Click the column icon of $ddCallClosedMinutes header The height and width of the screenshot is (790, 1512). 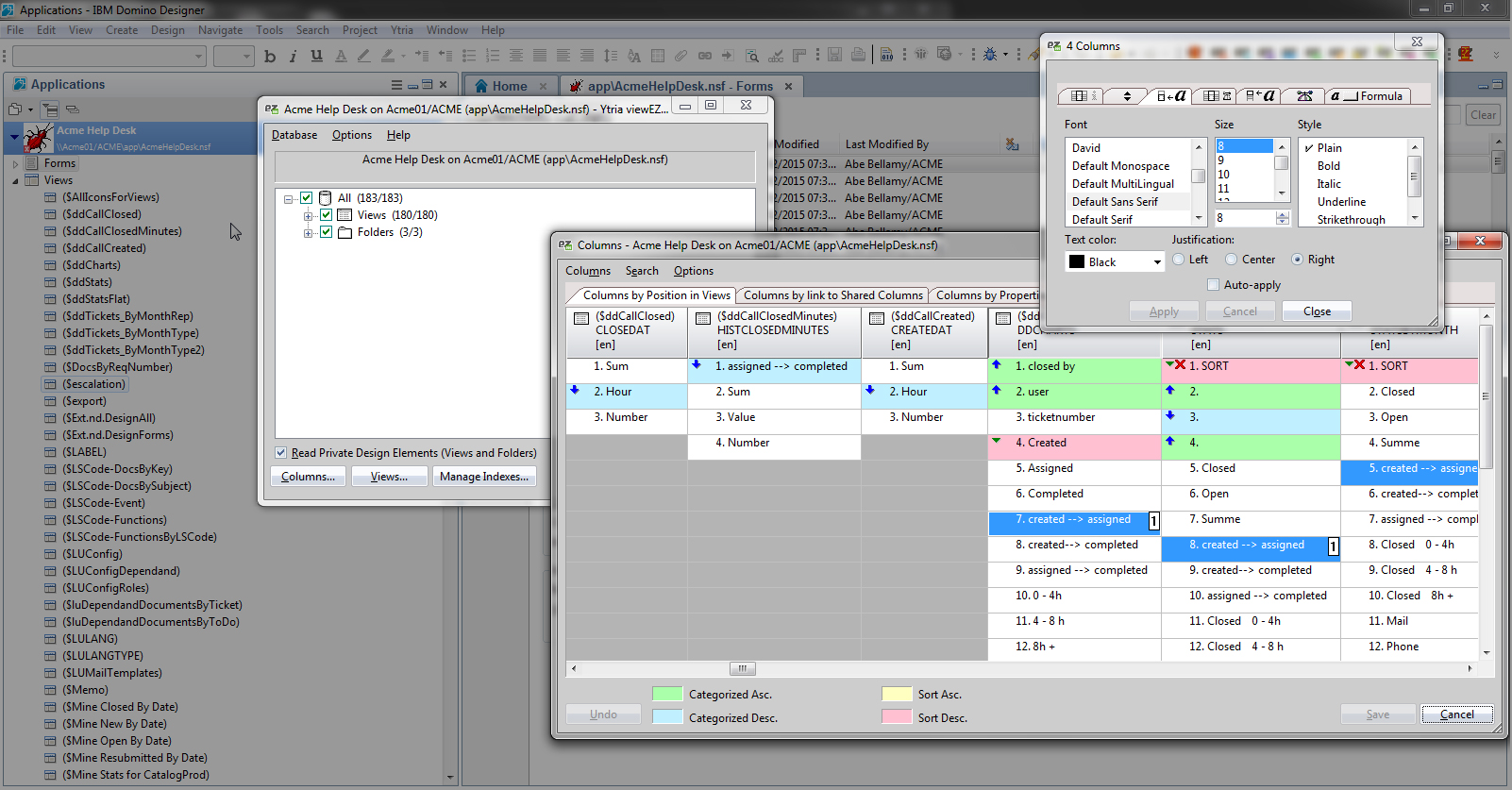coord(703,319)
